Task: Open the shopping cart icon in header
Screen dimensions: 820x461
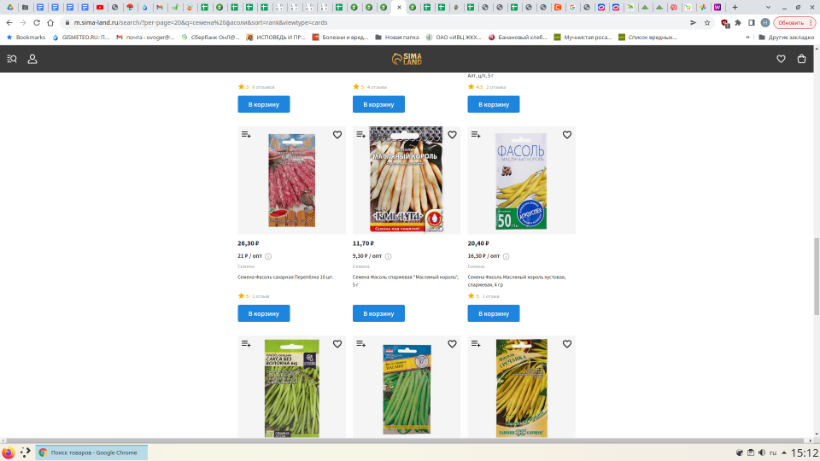Action: click(x=802, y=59)
